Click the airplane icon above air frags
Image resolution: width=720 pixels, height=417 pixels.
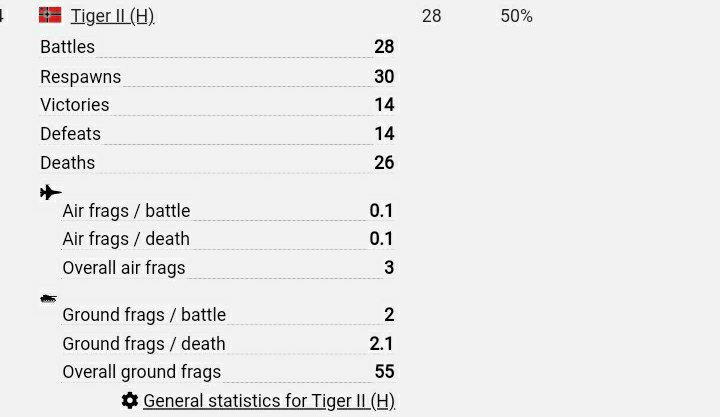(x=51, y=192)
